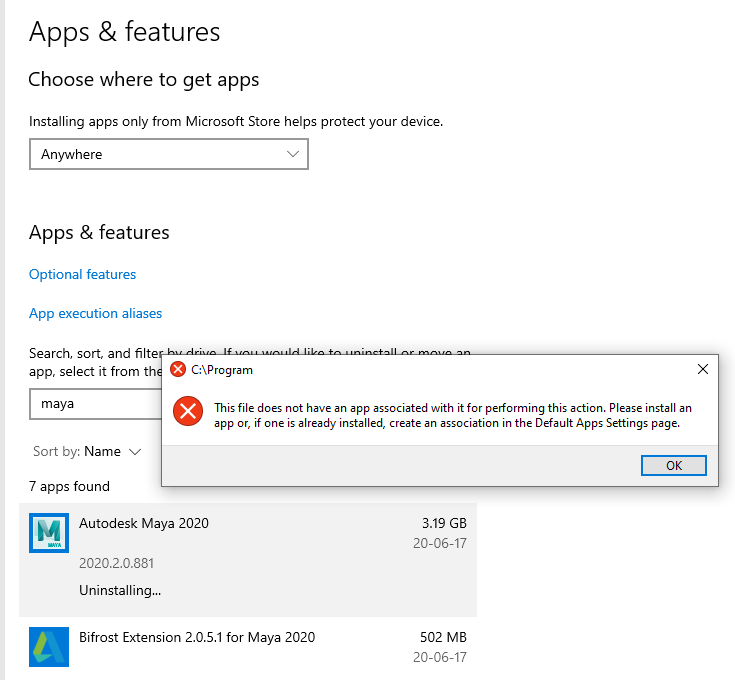The width and height of the screenshot is (735, 680).
Task: Click the Maya version number 2020.2.0.881
Action: coord(116,563)
